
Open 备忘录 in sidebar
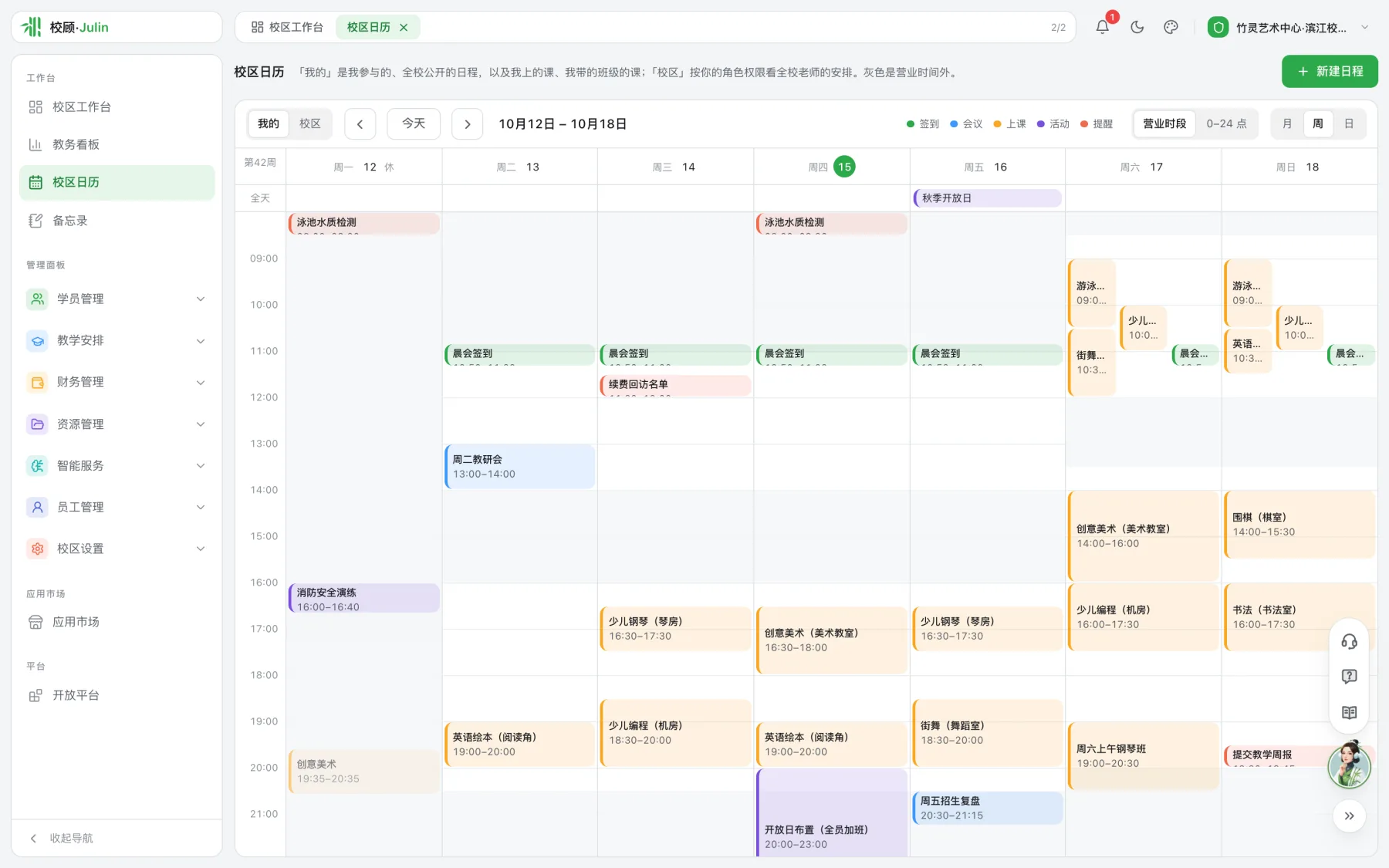coord(117,221)
